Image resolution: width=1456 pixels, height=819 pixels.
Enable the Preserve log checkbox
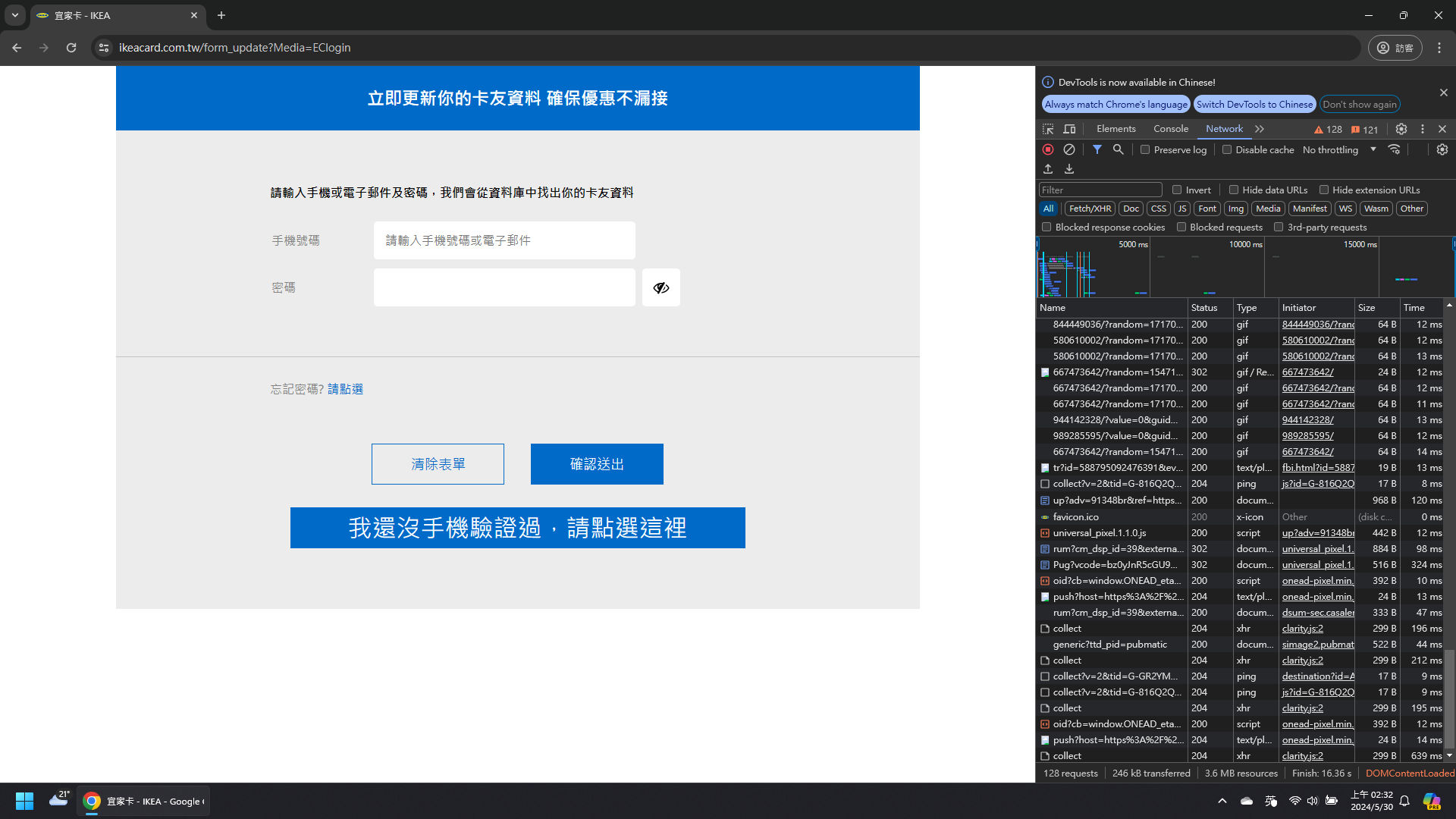(1145, 150)
